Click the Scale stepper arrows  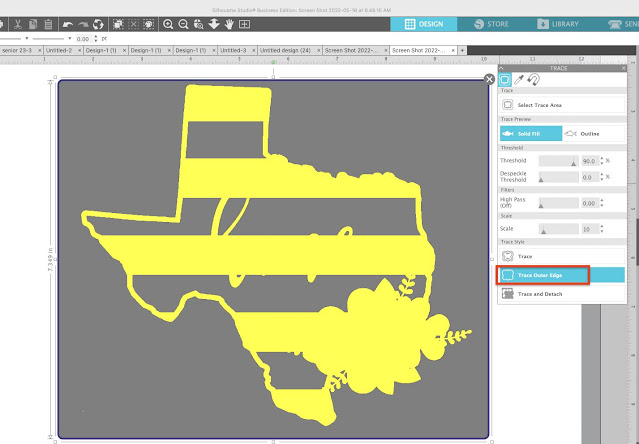pos(602,229)
